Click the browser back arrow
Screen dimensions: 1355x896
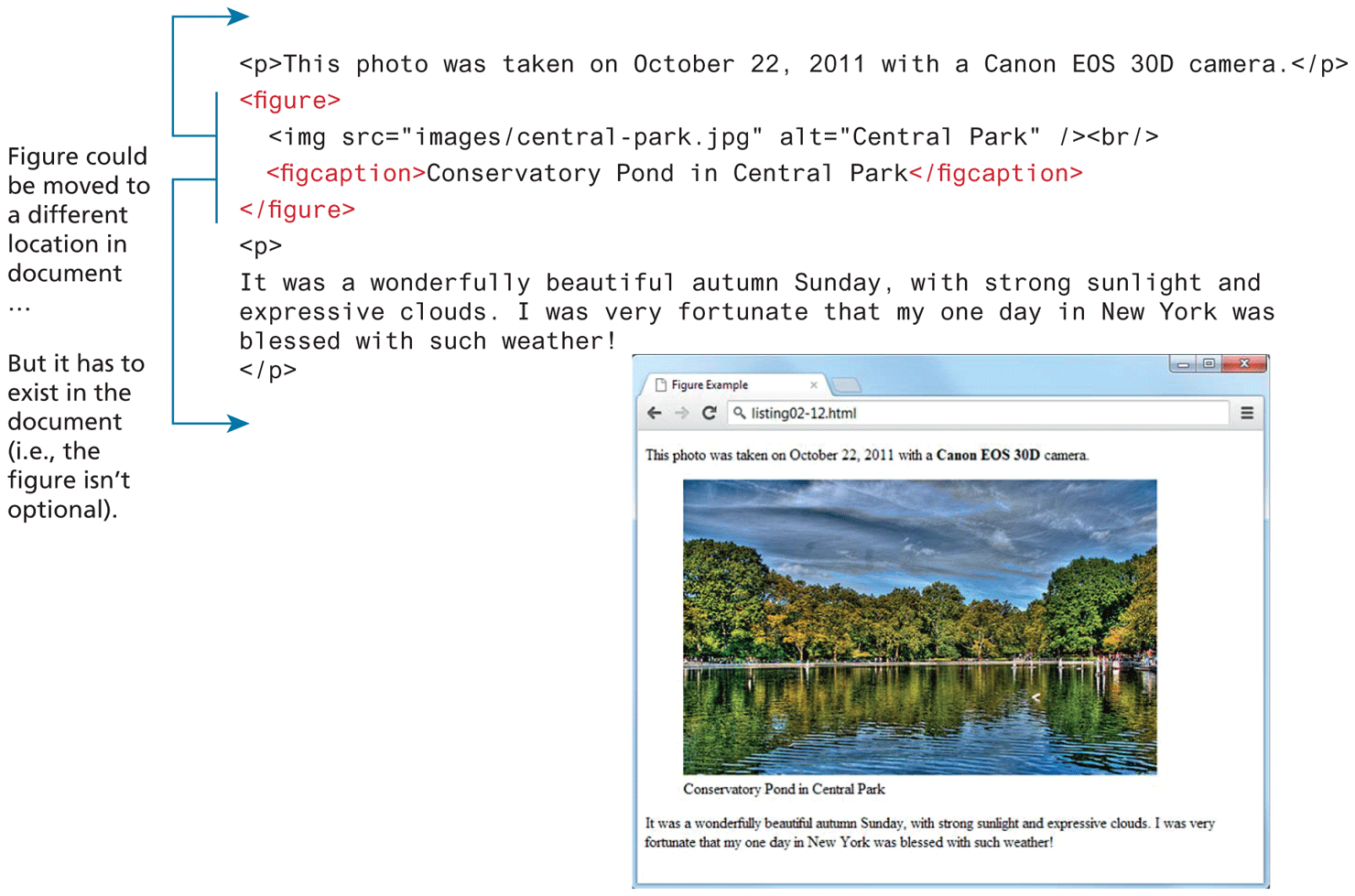click(x=655, y=414)
